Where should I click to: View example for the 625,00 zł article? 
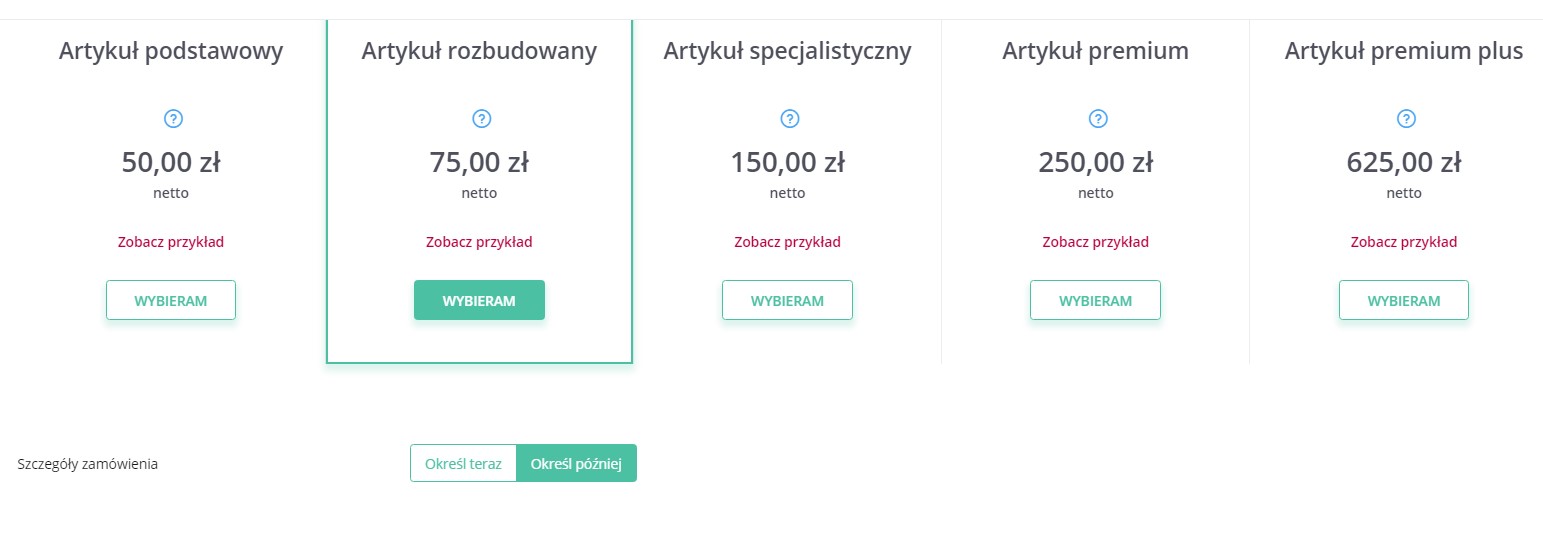(x=1404, y=242)
